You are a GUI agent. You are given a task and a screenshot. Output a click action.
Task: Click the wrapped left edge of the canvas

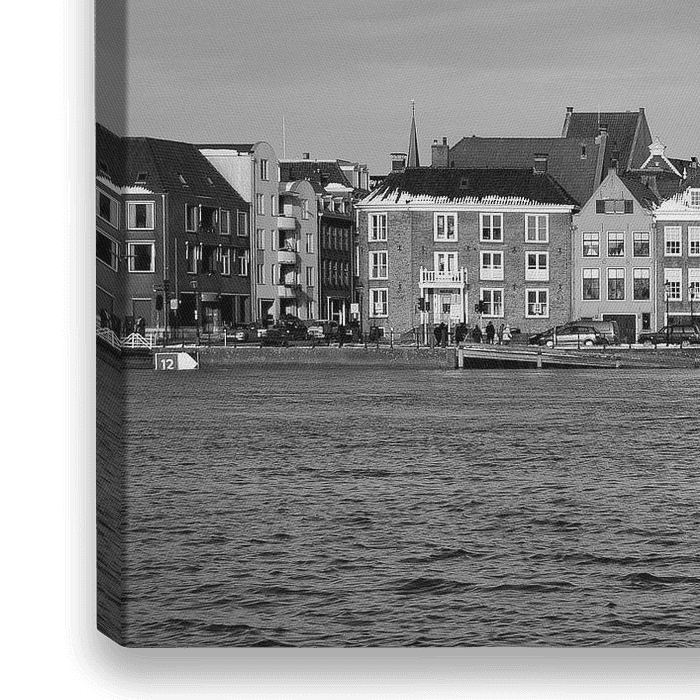[110, 450]
